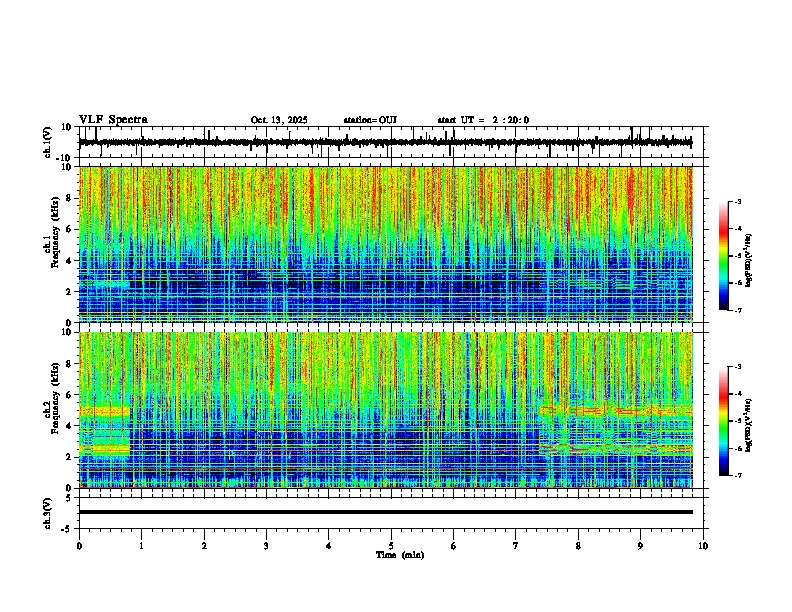Click time axis tick label '2'
The image size is (792, 612).
(204, 546)
